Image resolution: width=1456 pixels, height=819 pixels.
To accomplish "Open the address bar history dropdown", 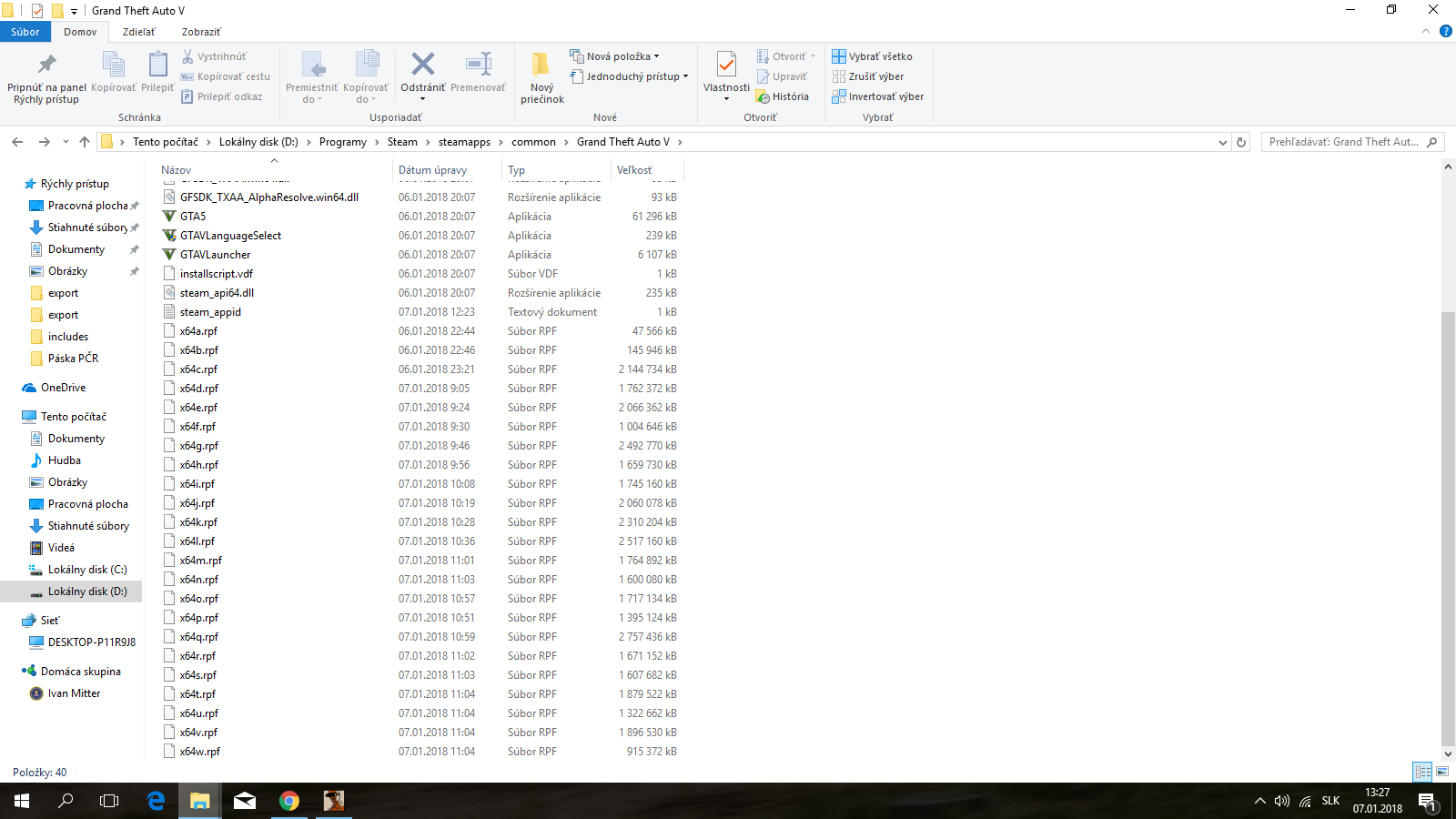I will (1222, 142).
